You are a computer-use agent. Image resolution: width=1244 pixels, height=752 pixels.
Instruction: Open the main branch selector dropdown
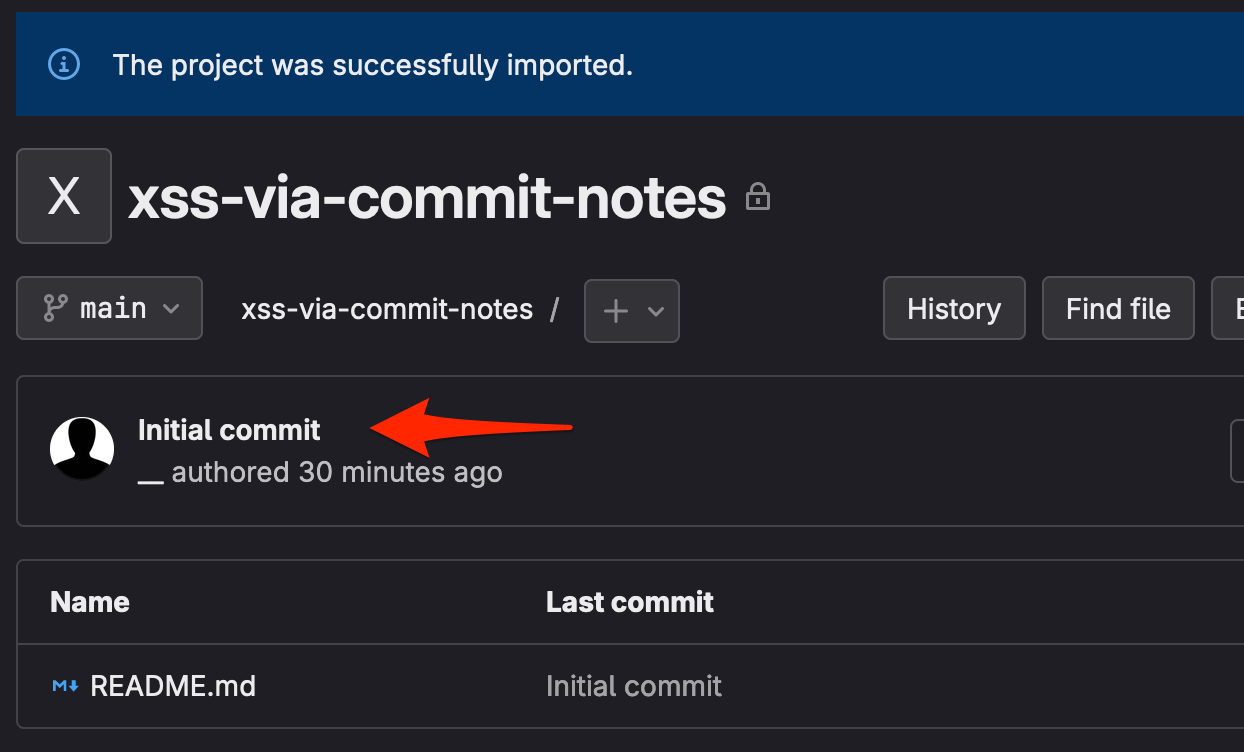tap(110, 309)
